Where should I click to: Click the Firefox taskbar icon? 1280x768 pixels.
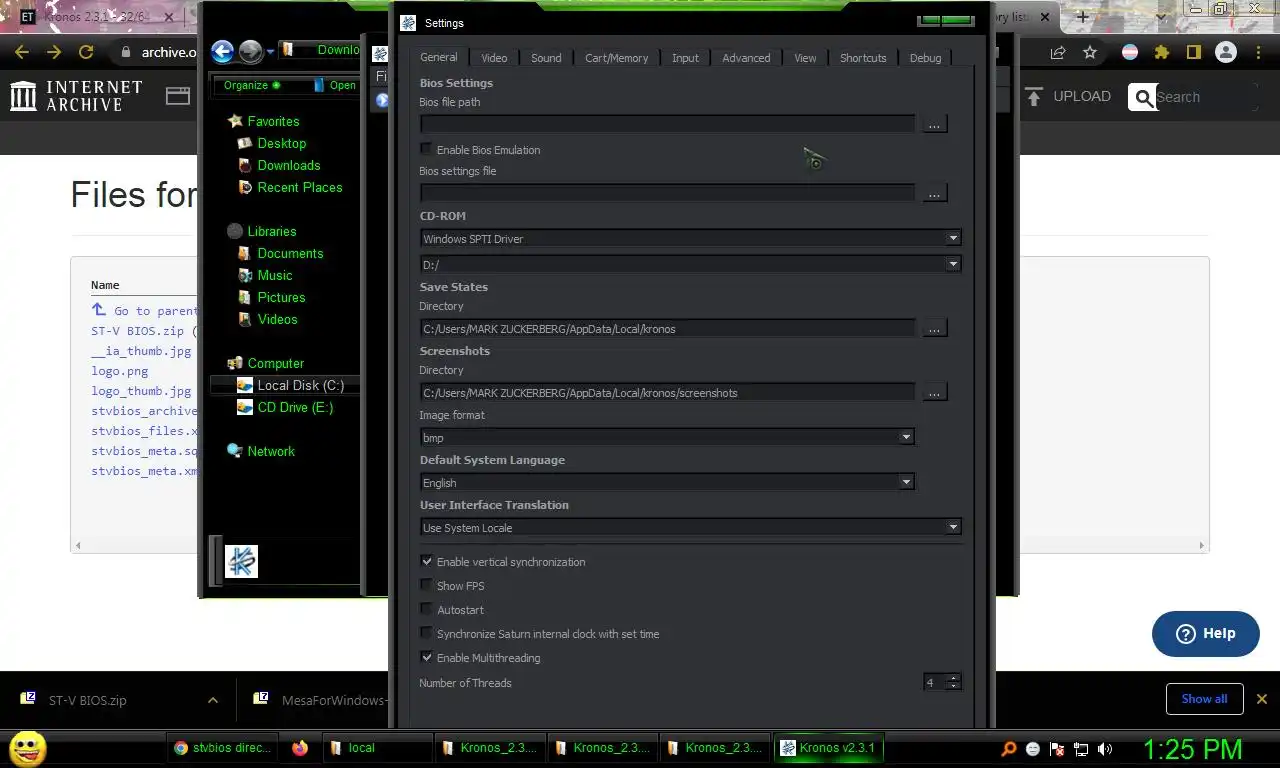pyautogui.click(x=299, y=747)
